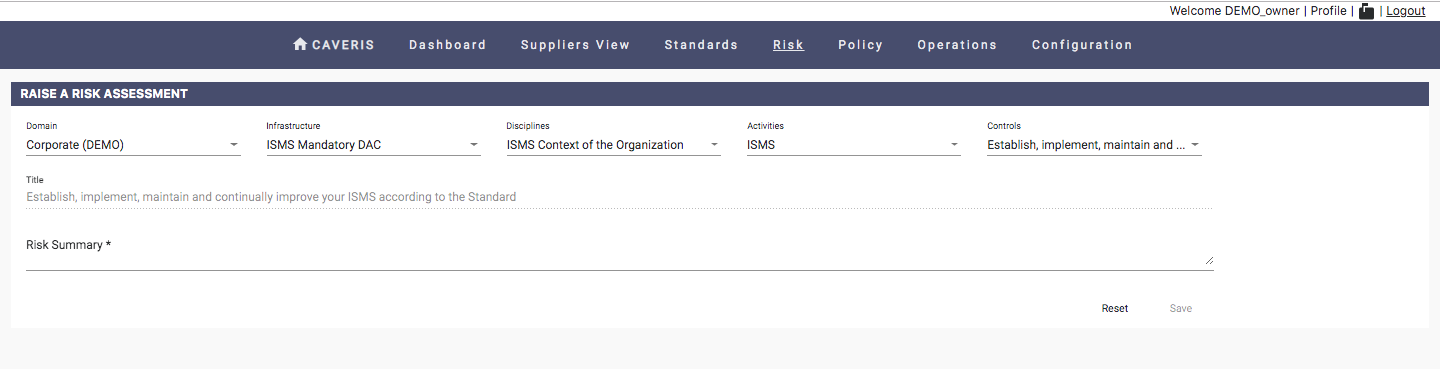Click the Reset button
1440x369 pixels.
[1115, 308]
